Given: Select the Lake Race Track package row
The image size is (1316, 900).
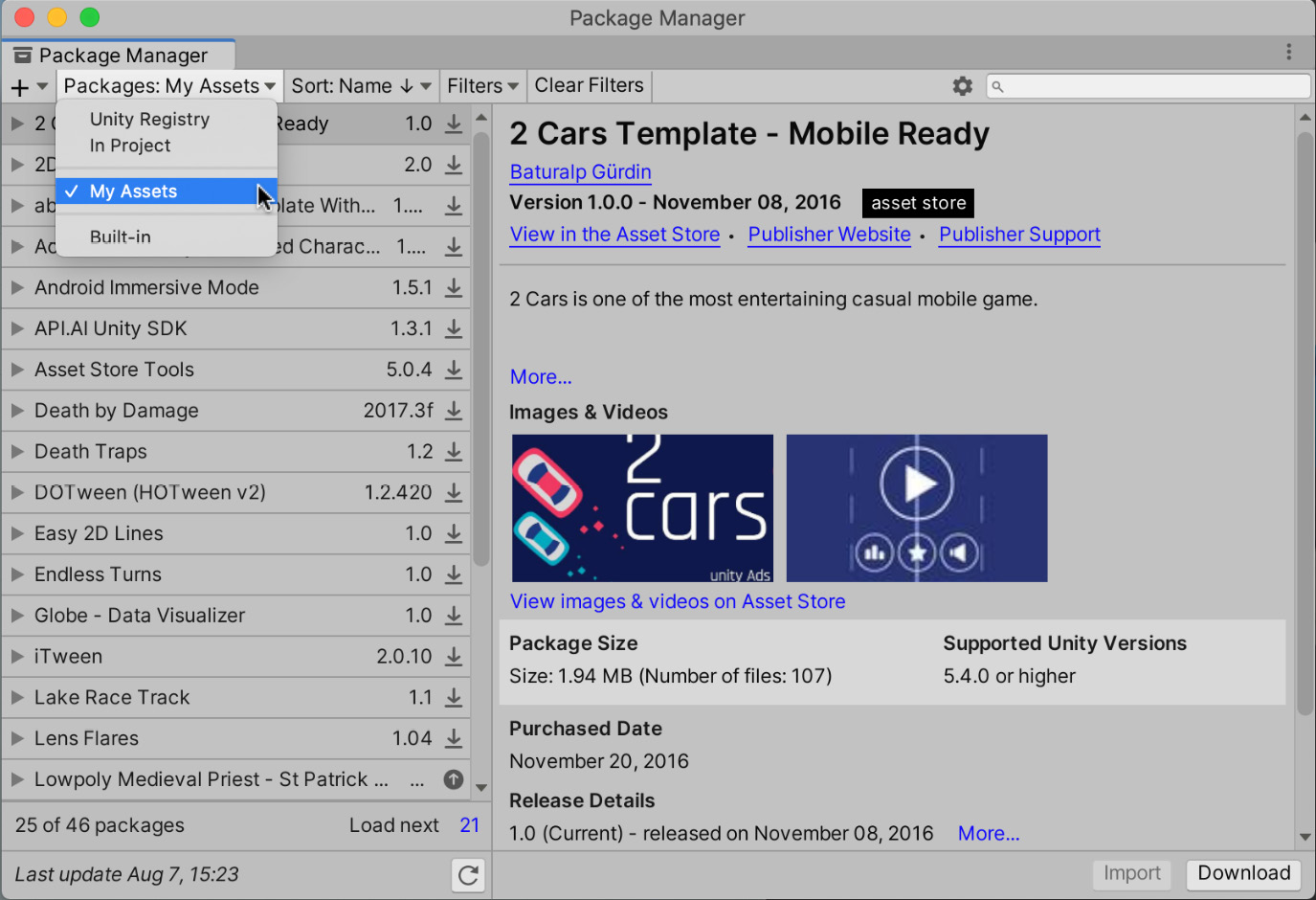Looking at the screenshot, I should (x=235, y=698).
